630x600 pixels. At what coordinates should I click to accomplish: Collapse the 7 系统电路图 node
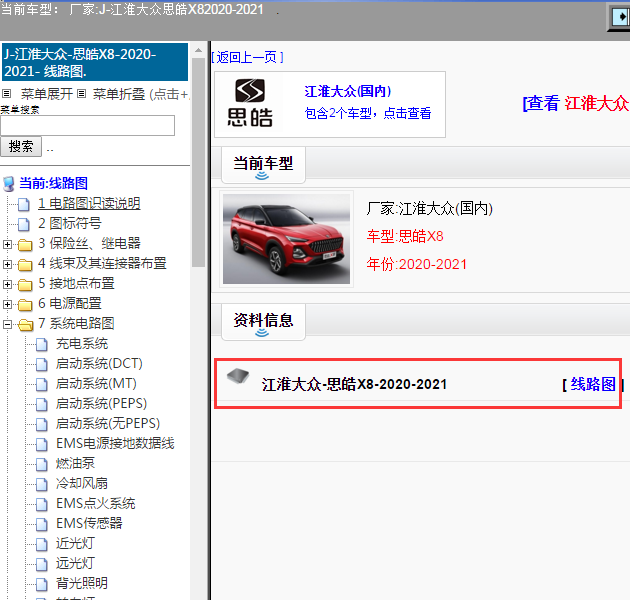point(7,324)
